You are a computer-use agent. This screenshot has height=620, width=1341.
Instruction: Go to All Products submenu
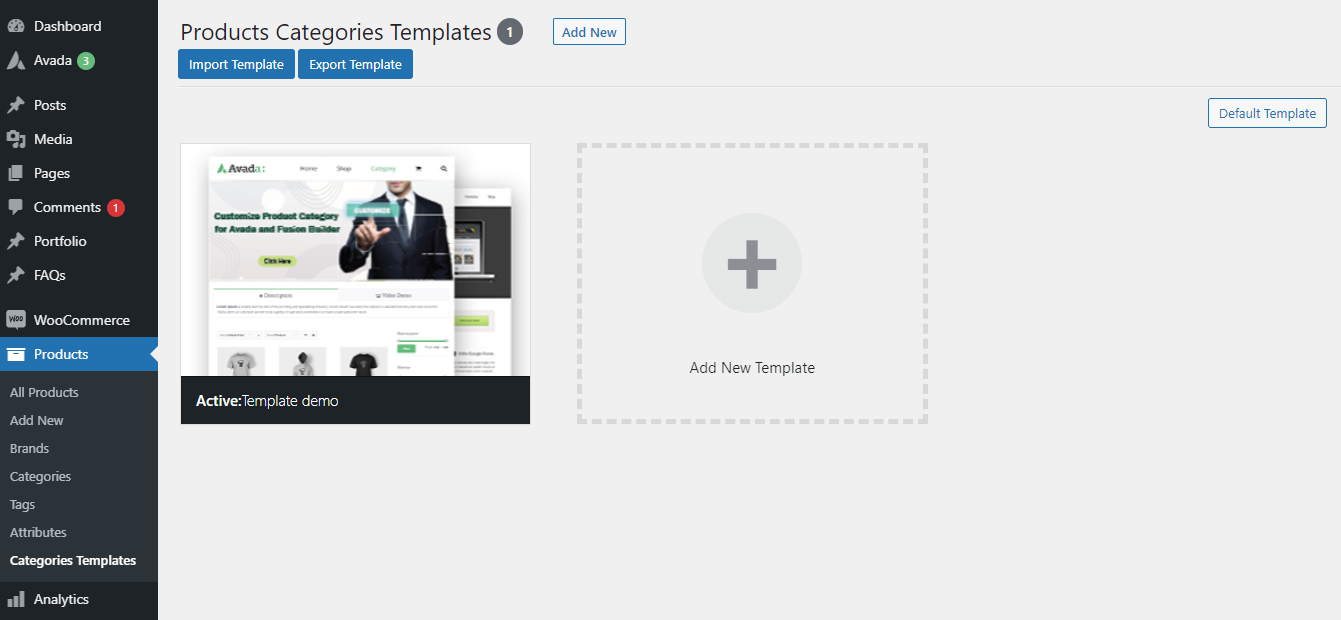(x=44, y=392)
